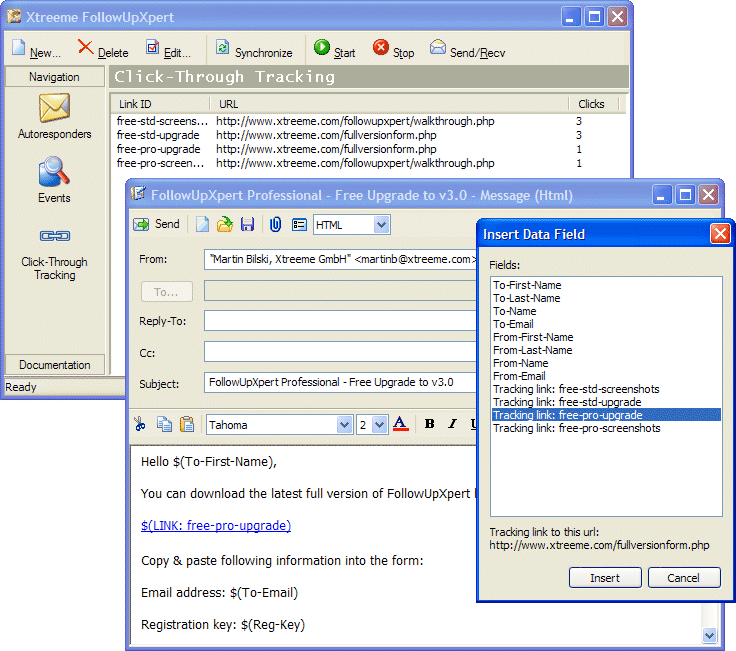The height and width of the screenshot is (651, 736).
Task: Click the Subject input field
Action: pos(340,382)
